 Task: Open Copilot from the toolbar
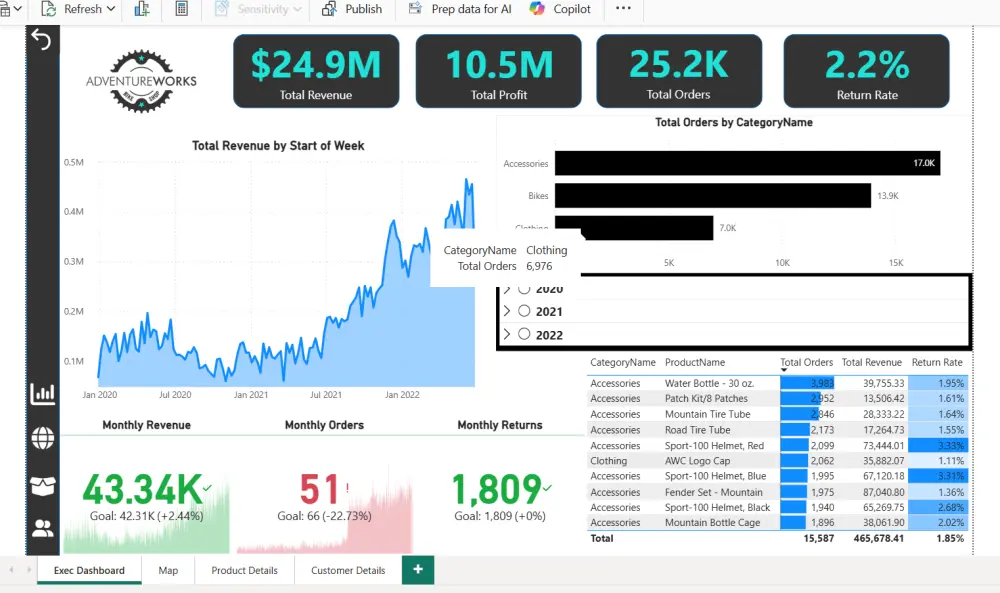point(560,9)
